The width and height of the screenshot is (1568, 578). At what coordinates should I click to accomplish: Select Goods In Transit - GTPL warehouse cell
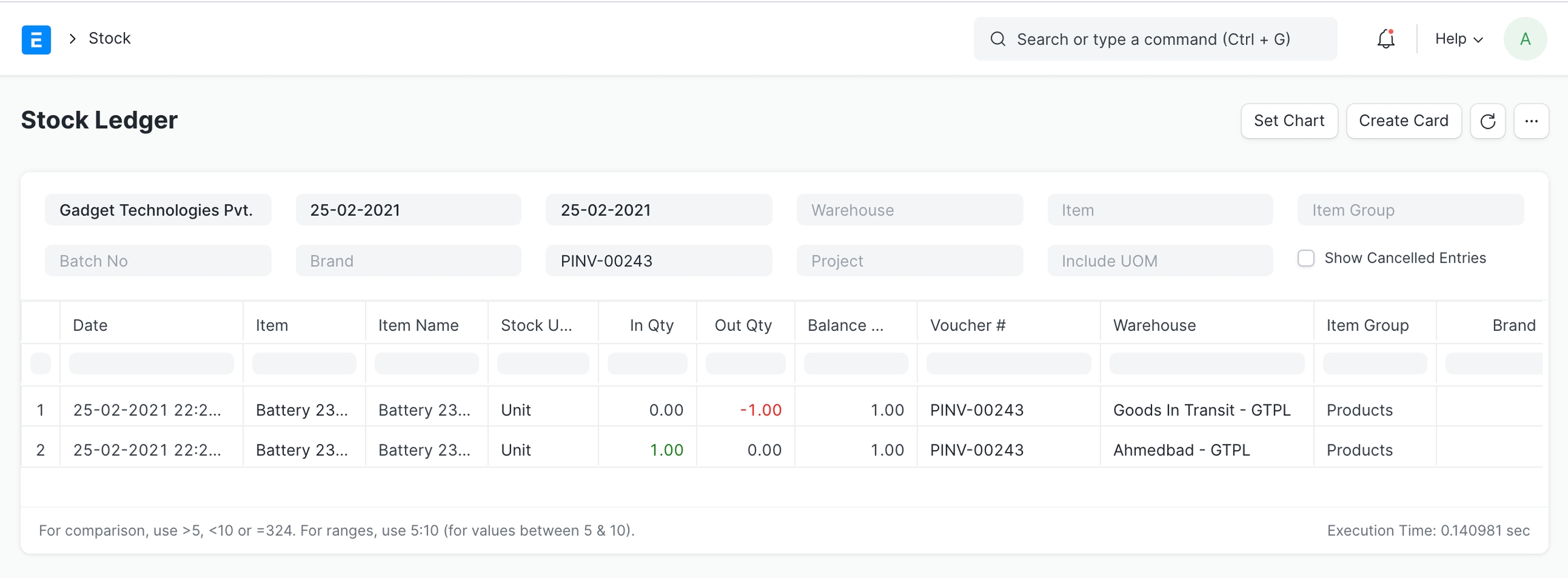click(1201, 410)
